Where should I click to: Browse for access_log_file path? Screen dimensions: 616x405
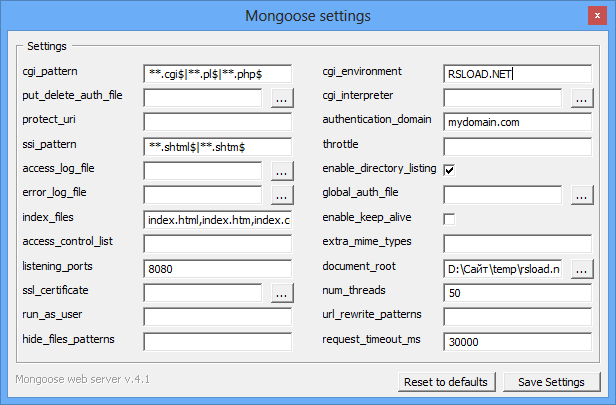tap(282, 171)
